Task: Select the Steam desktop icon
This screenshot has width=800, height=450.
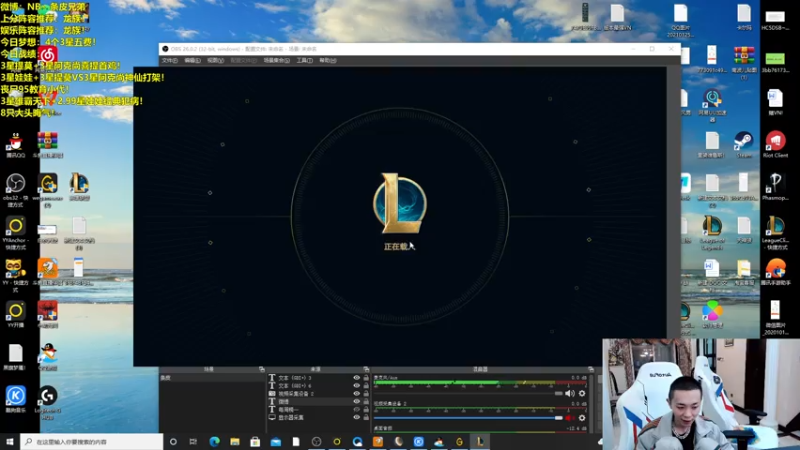Action: click(x=743, y=145)
